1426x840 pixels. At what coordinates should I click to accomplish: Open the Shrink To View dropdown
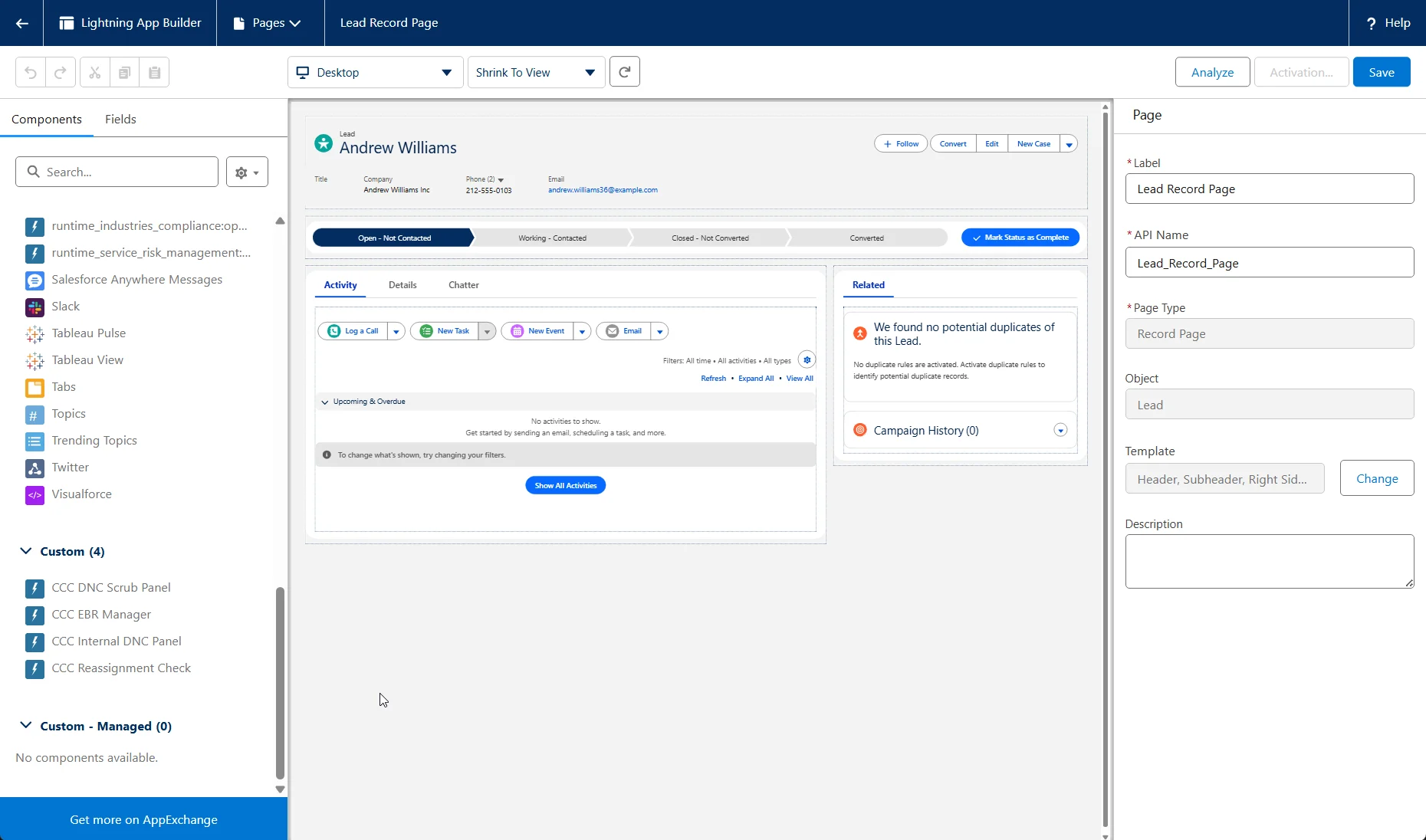[x=536, y=72]
